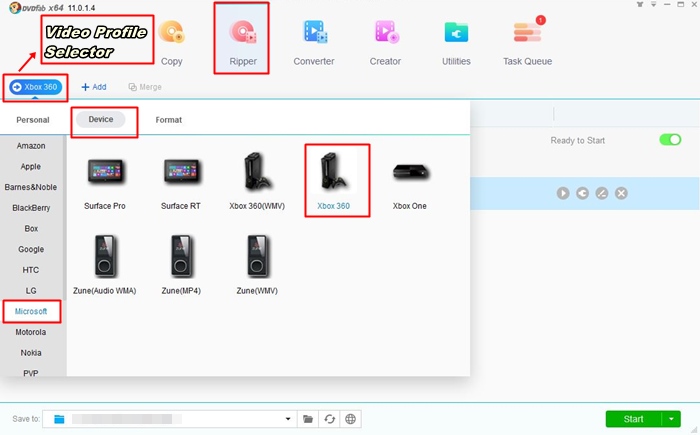Click the Merge button
Image resolution: width=700 pixels, height=435 pixels.
point(145,87)
